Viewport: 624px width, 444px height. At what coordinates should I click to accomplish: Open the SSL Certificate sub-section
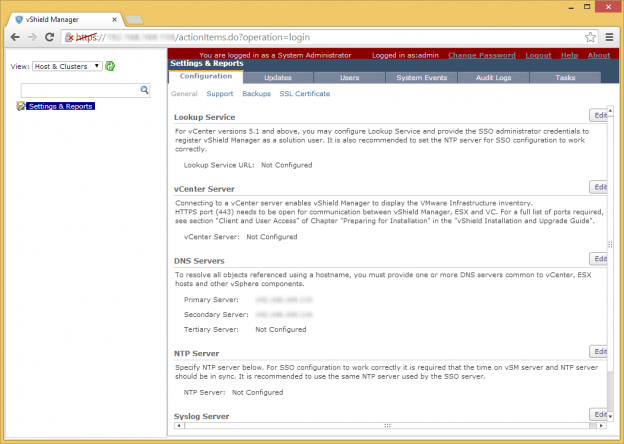(304, 94)
